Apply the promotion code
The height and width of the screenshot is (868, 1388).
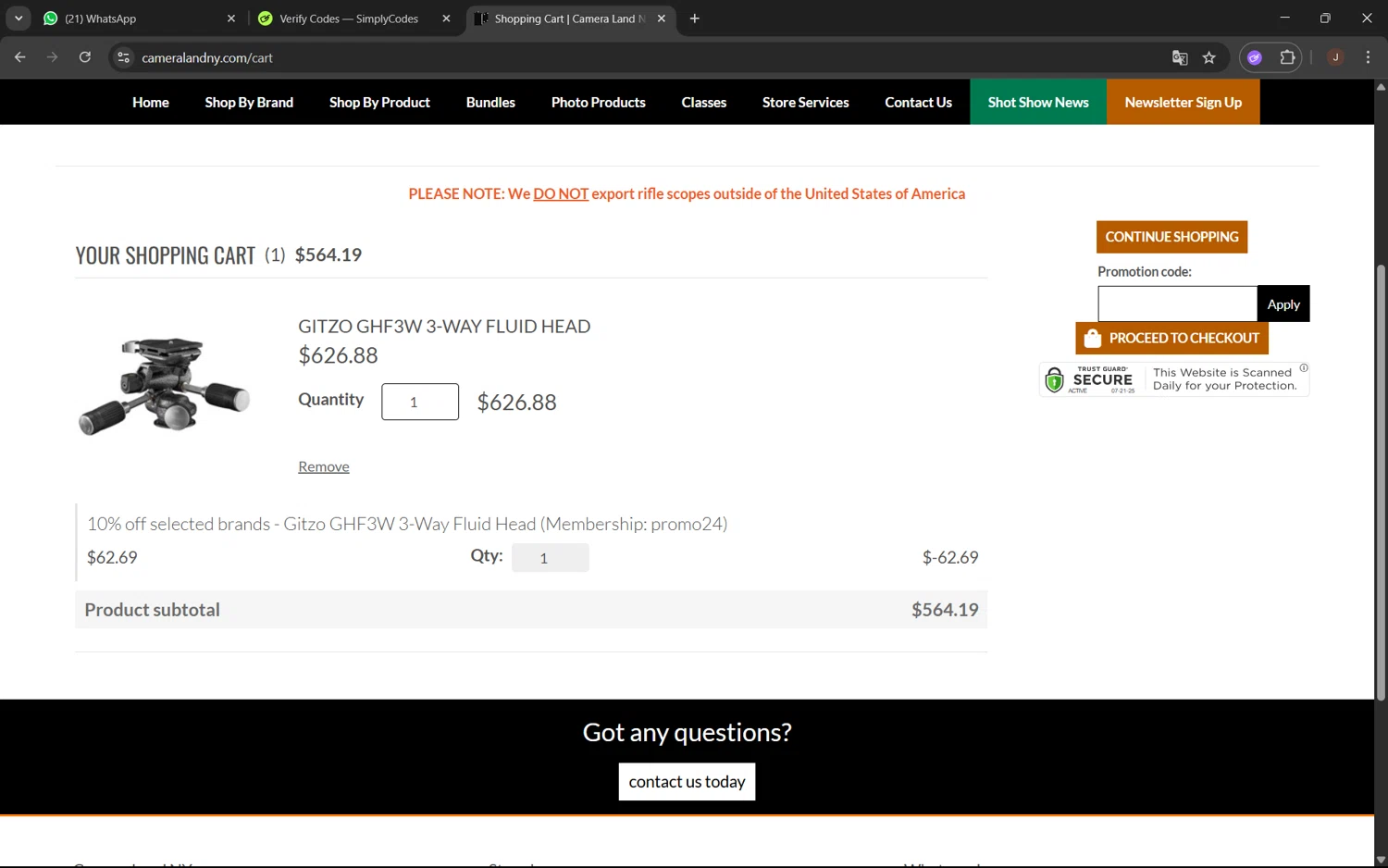pyautogui.click(x=1283, y=304)
